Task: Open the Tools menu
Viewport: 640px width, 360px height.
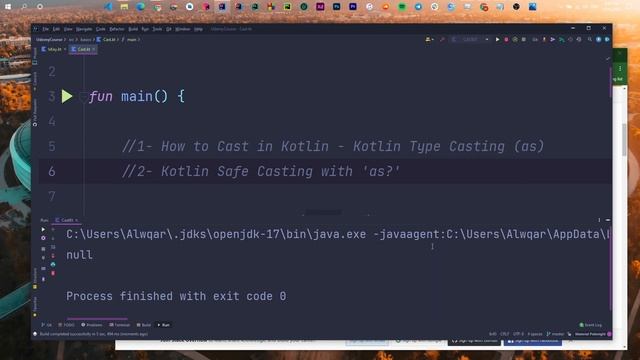Action: click(x=157, y=29)
